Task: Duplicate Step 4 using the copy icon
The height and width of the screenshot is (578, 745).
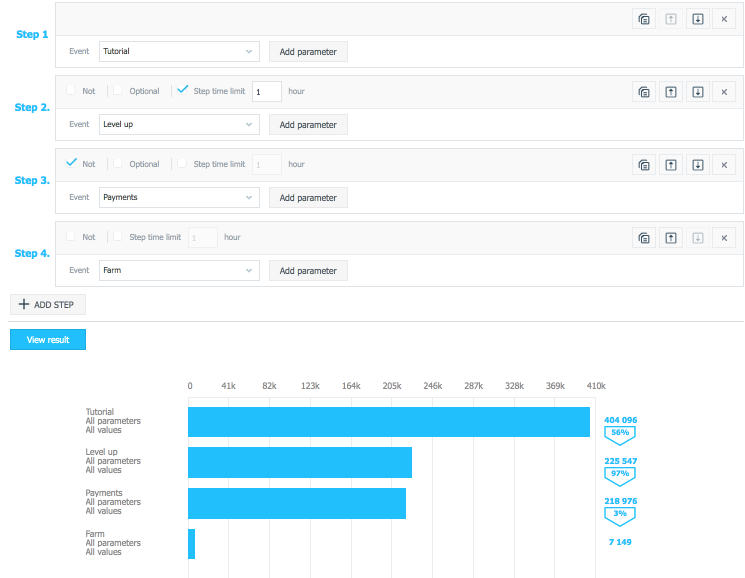Action: 645,238
